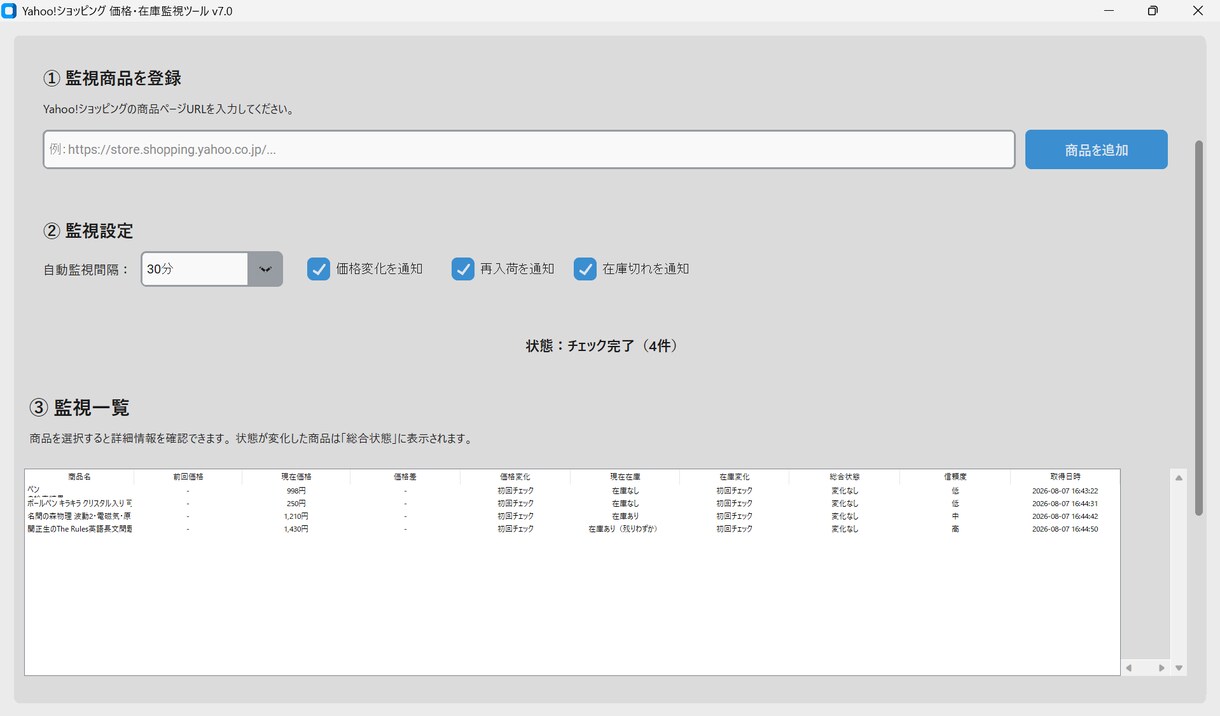Open the 自動監視間隔 dropdown arrow
This screenshot has height=716, width=1220.
coord(265,269)
